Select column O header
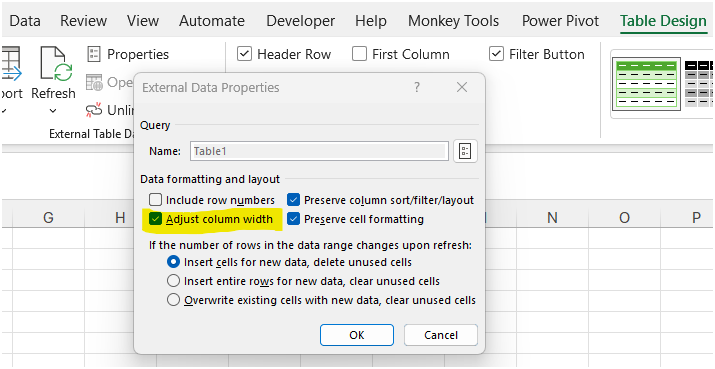The height and width of the screenshot is (369, 715). [624, 218]
